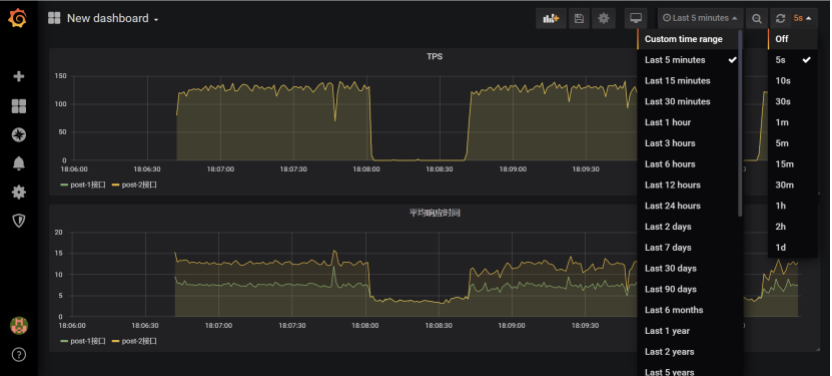Open New dashboard title dropdown
This screenshot has height=376, width=832.
point(112,19)
